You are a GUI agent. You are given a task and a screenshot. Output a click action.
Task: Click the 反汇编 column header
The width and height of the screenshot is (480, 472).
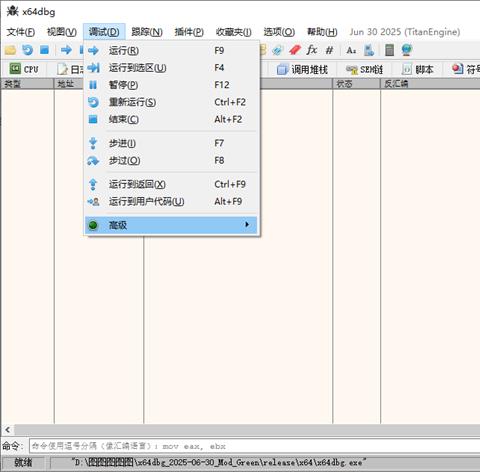tap(430, 84)
